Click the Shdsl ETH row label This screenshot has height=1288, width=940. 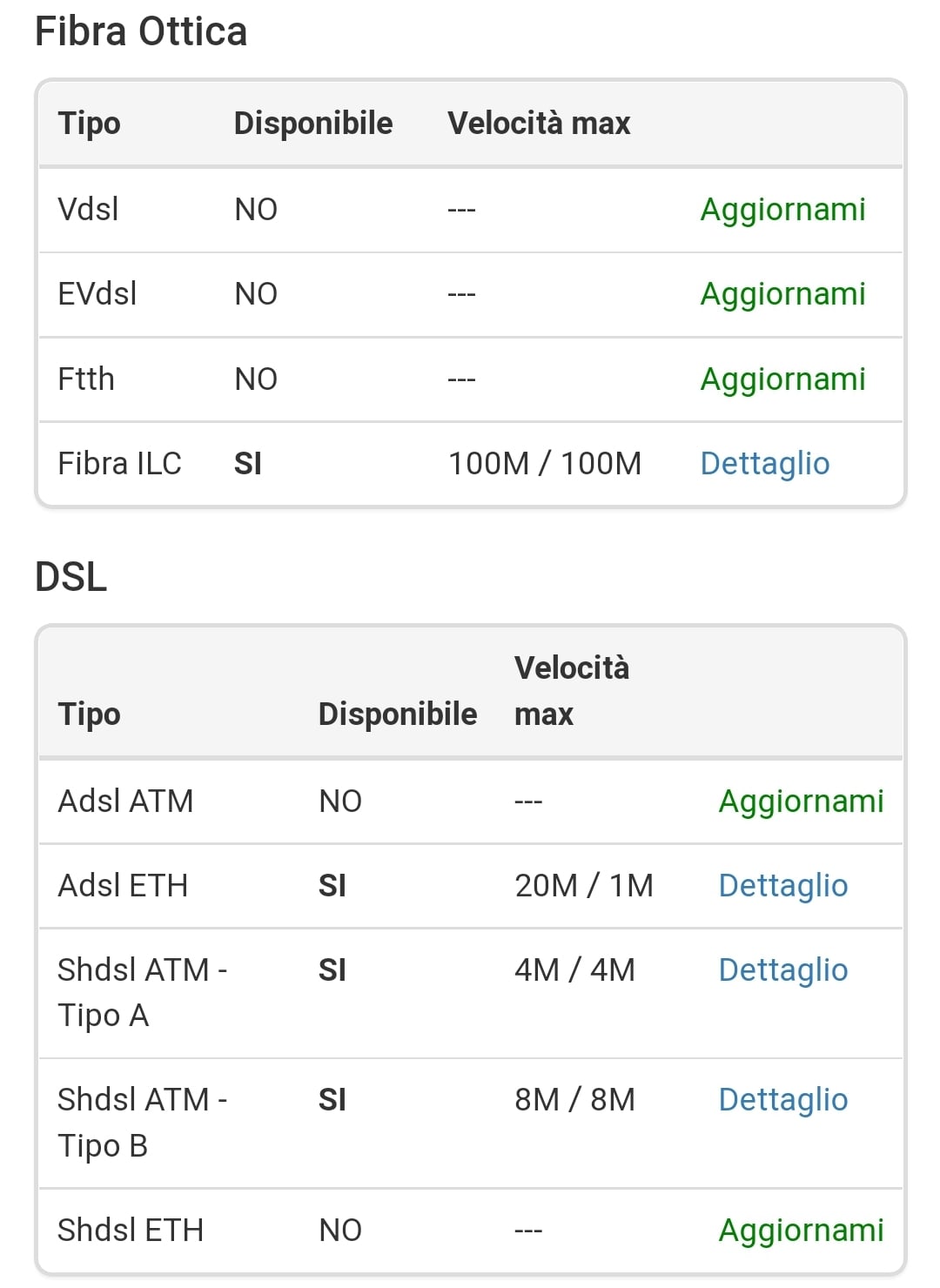click(x=131, y=1231)
